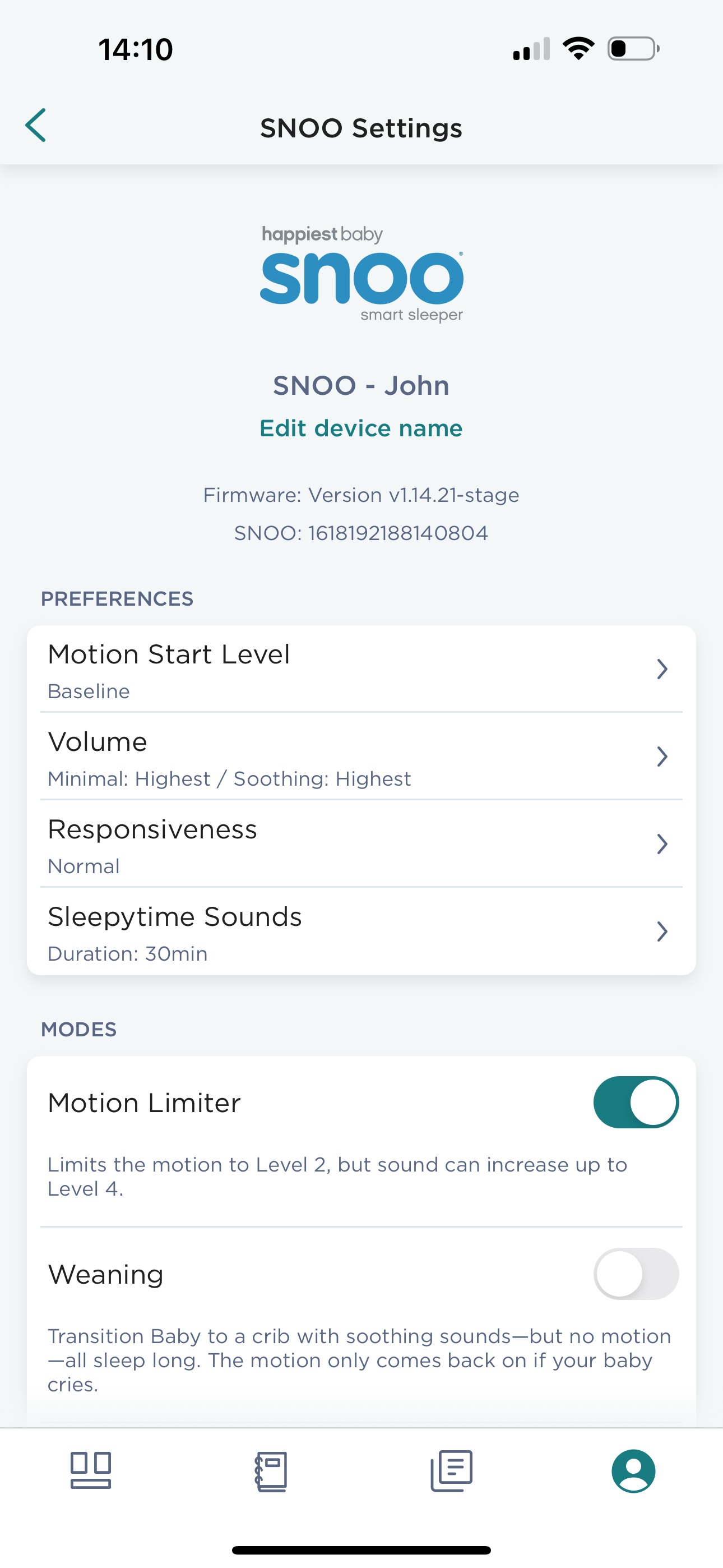Viewport: 723px width, 1568px height.
Task: Expand the Volume settings chevron
Action: pyautogui.click(x=662, y=757)
